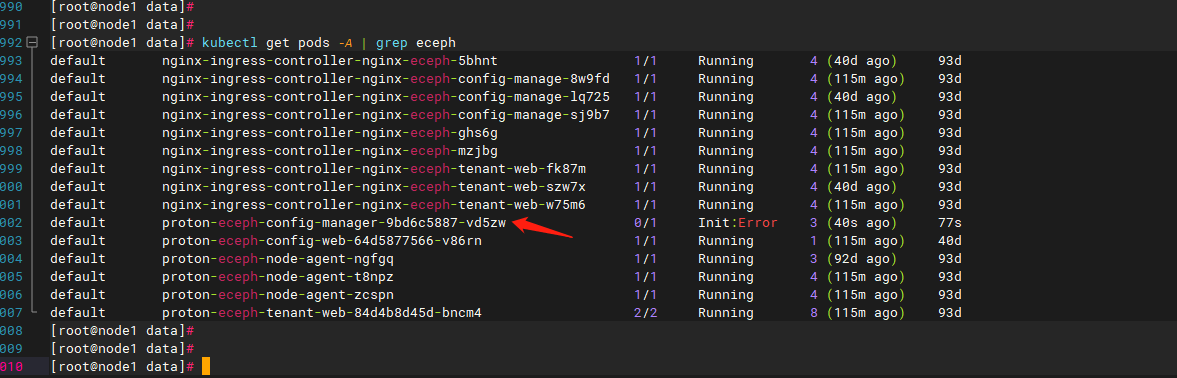Click the 0/1 ready count

[646, 223]
